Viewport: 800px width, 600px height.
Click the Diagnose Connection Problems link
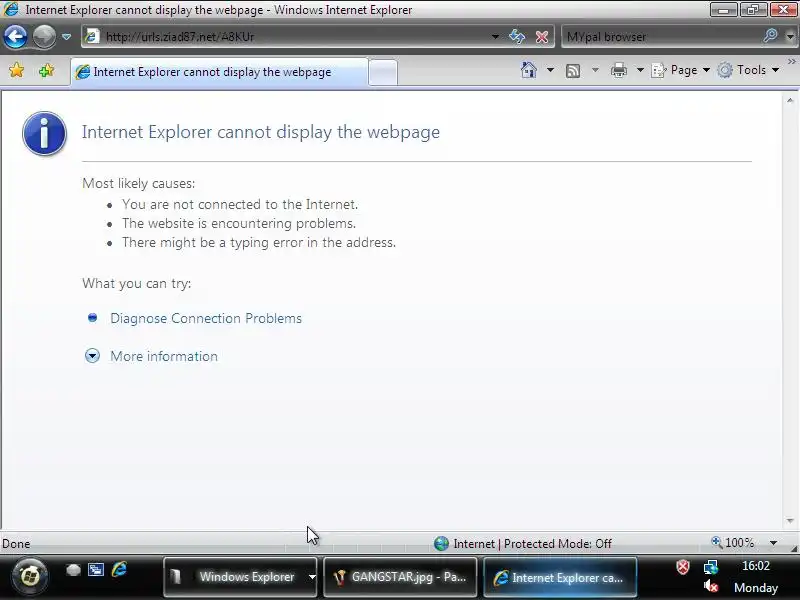coord(206,318)
